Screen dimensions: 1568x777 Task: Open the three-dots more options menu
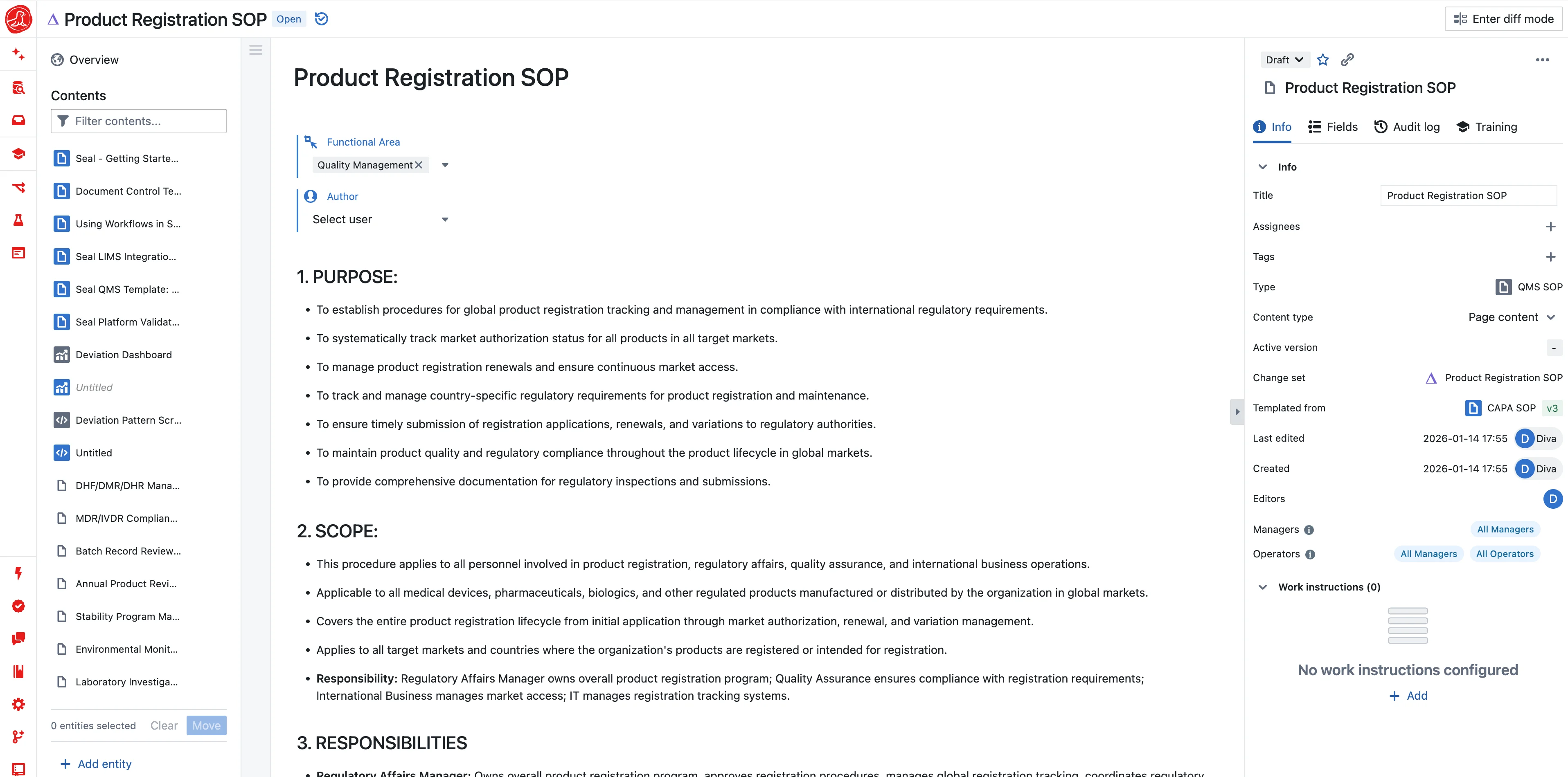coord(1542,60)
